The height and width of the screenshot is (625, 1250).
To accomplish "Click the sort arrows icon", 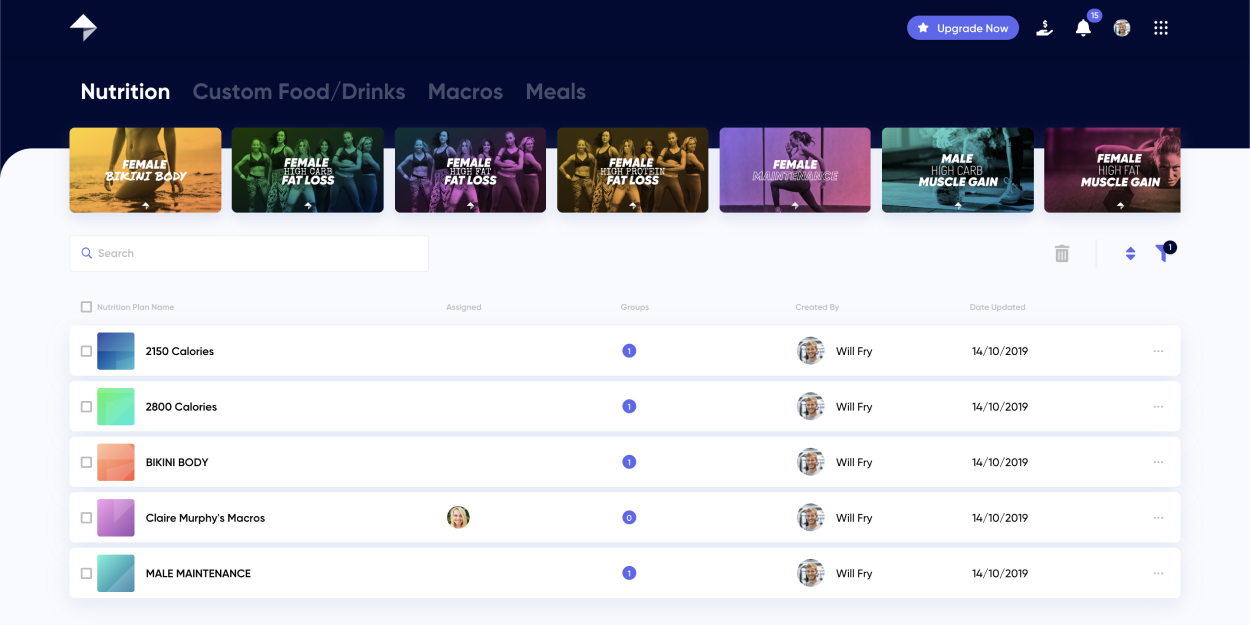I will (1130, 254).
